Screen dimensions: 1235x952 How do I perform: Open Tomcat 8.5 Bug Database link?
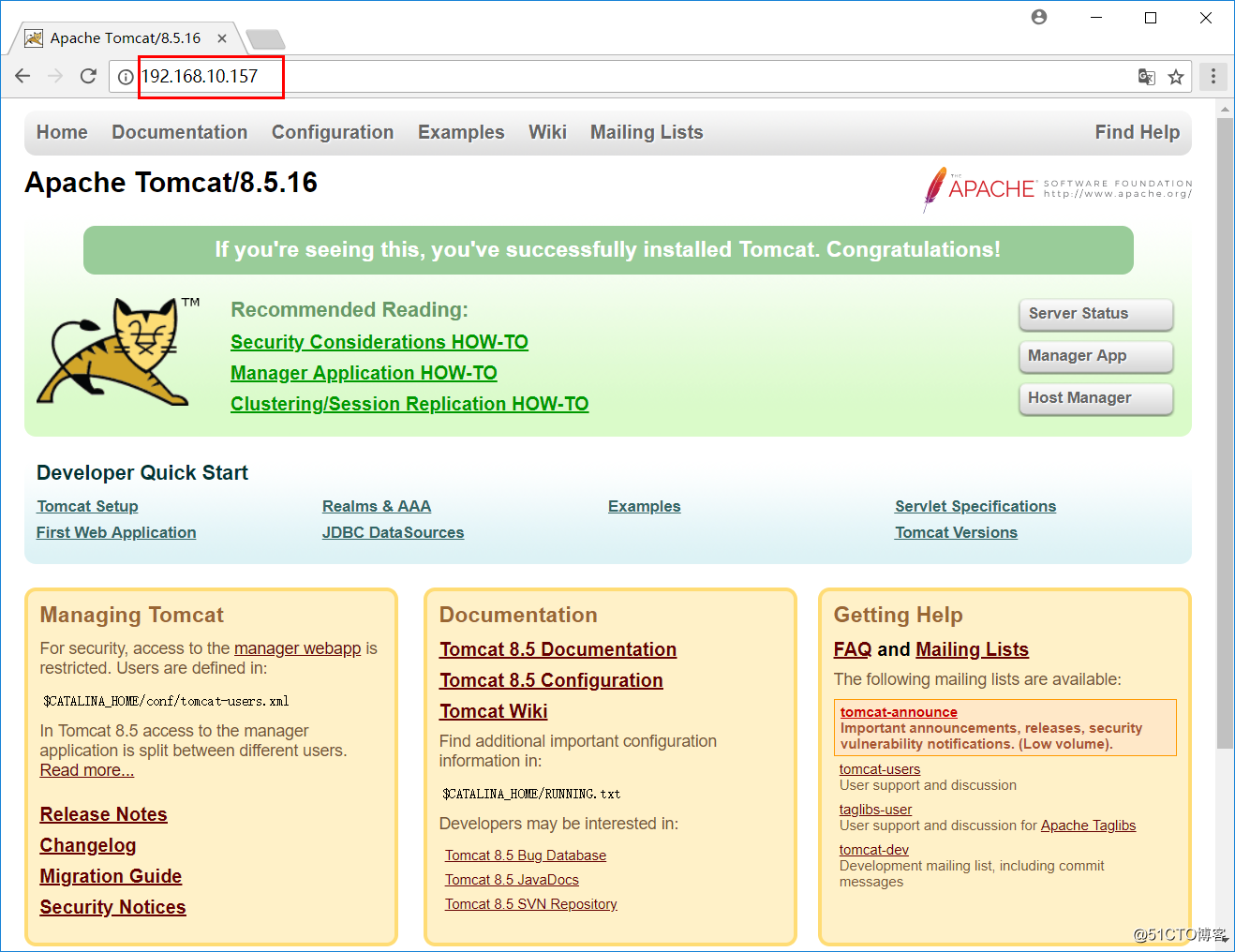[x=526, y=855]
